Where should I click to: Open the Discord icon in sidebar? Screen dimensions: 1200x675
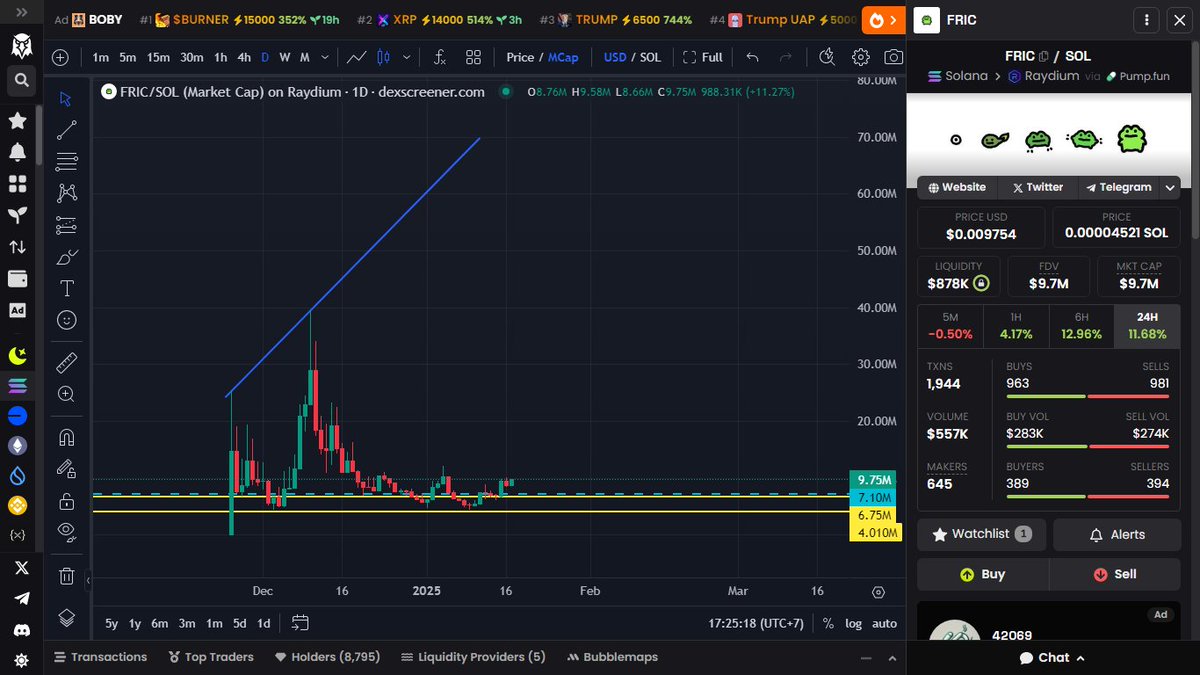(20, 630)
